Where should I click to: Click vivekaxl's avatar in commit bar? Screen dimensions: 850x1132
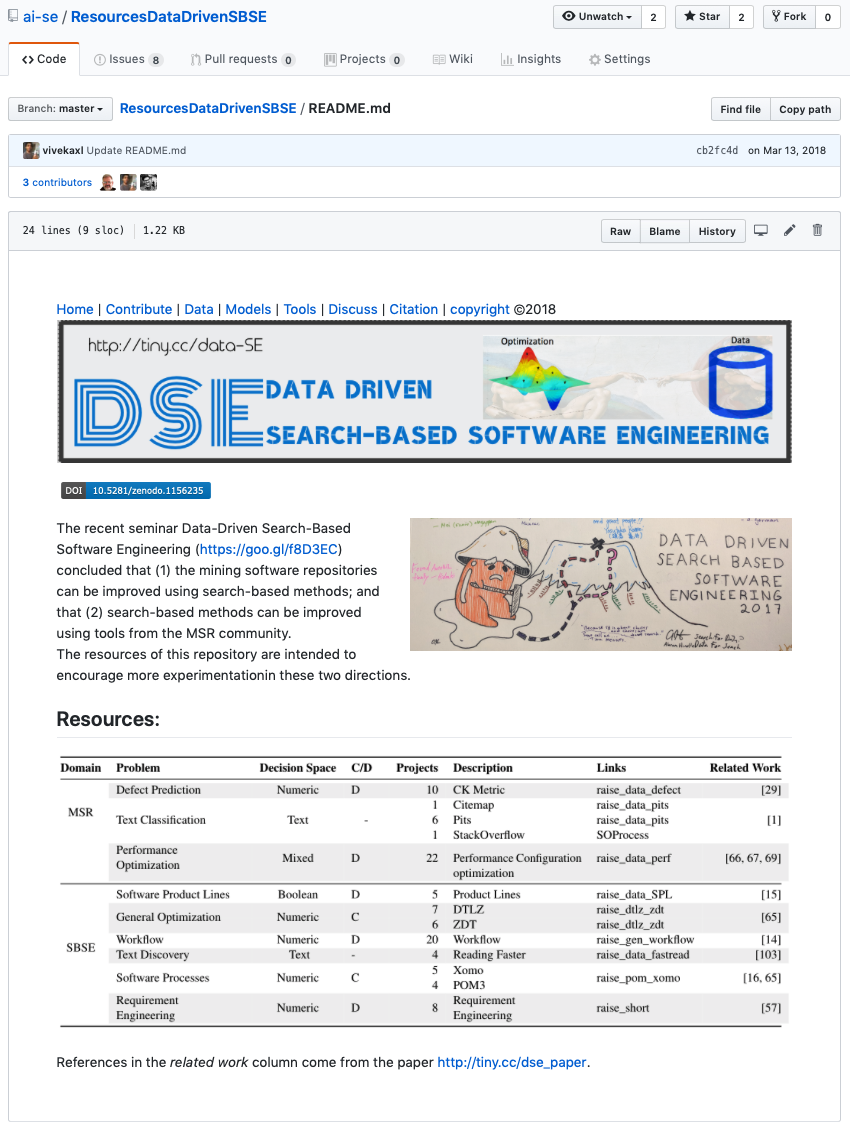31,150
